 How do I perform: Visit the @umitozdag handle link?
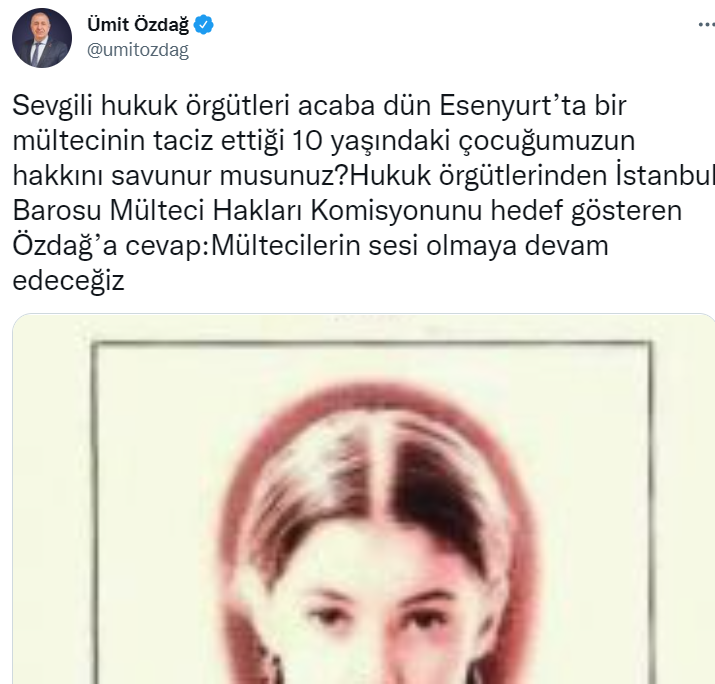click(x=138, y=50)
